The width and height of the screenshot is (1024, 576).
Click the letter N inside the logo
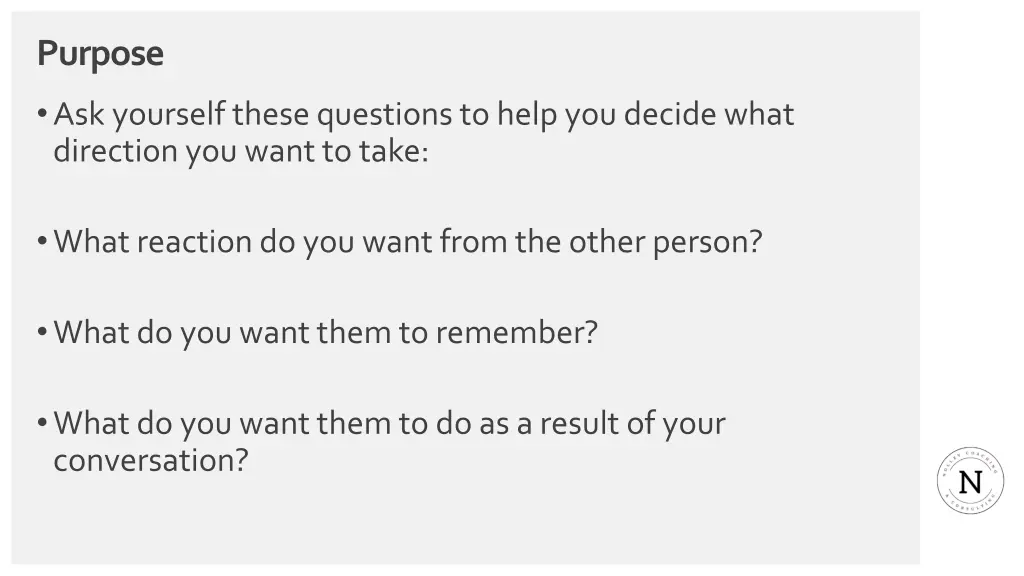(x=970, y=483)
